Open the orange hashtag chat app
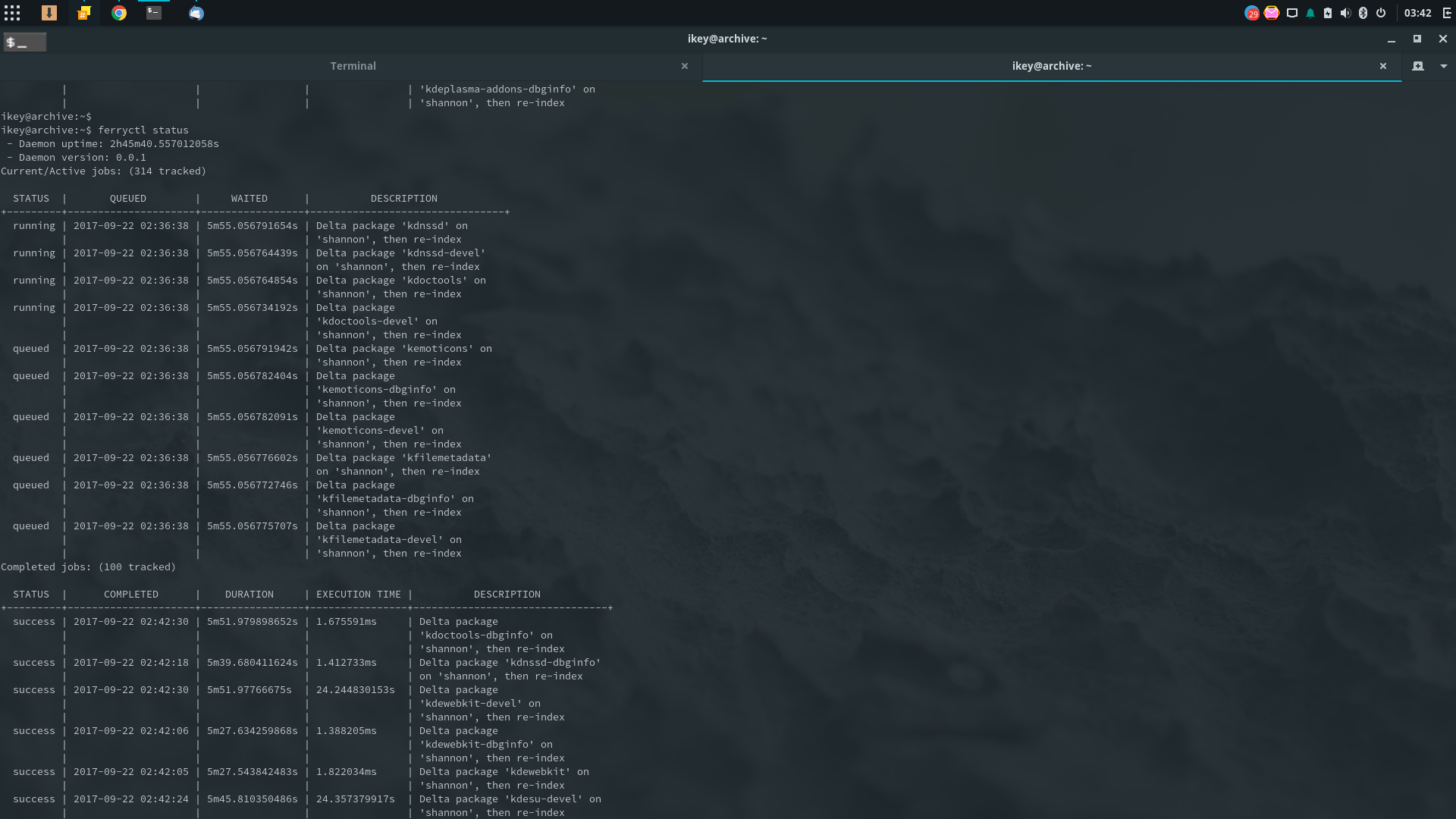Screen dimensions: 1456x819 [x=83, y=13]
